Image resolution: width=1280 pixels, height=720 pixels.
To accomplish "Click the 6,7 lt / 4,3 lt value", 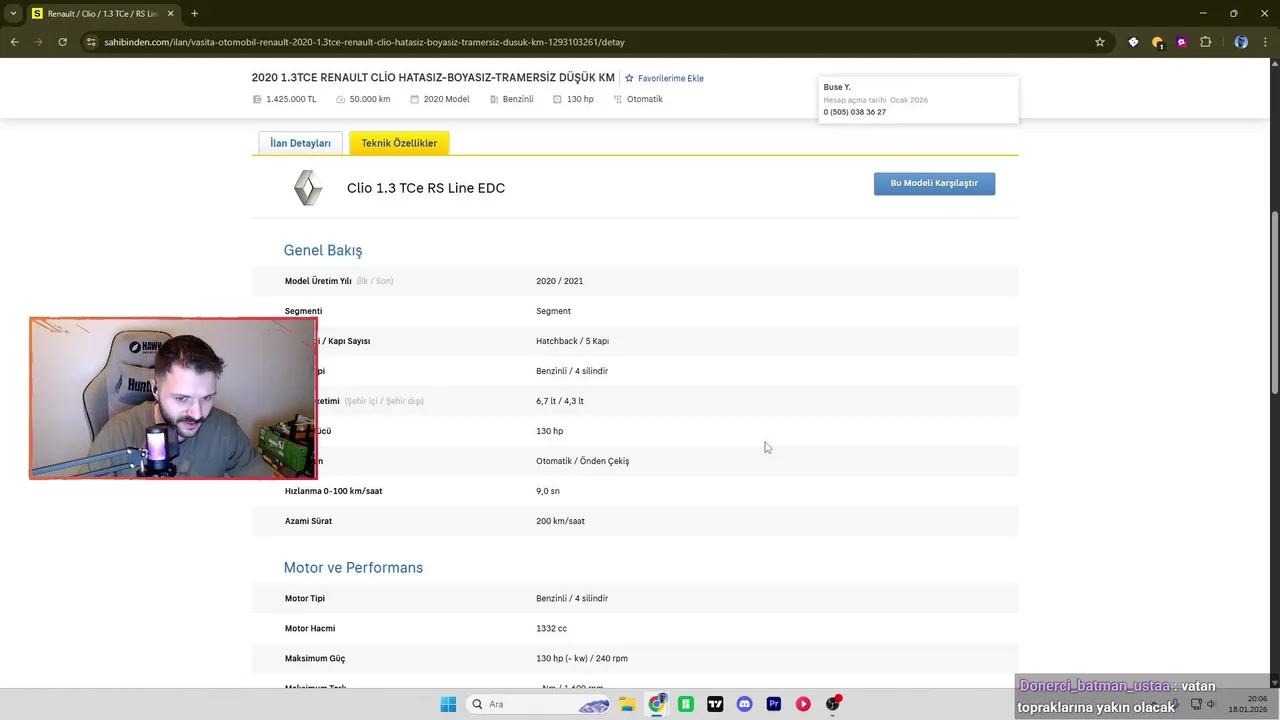I will (560, 401).
